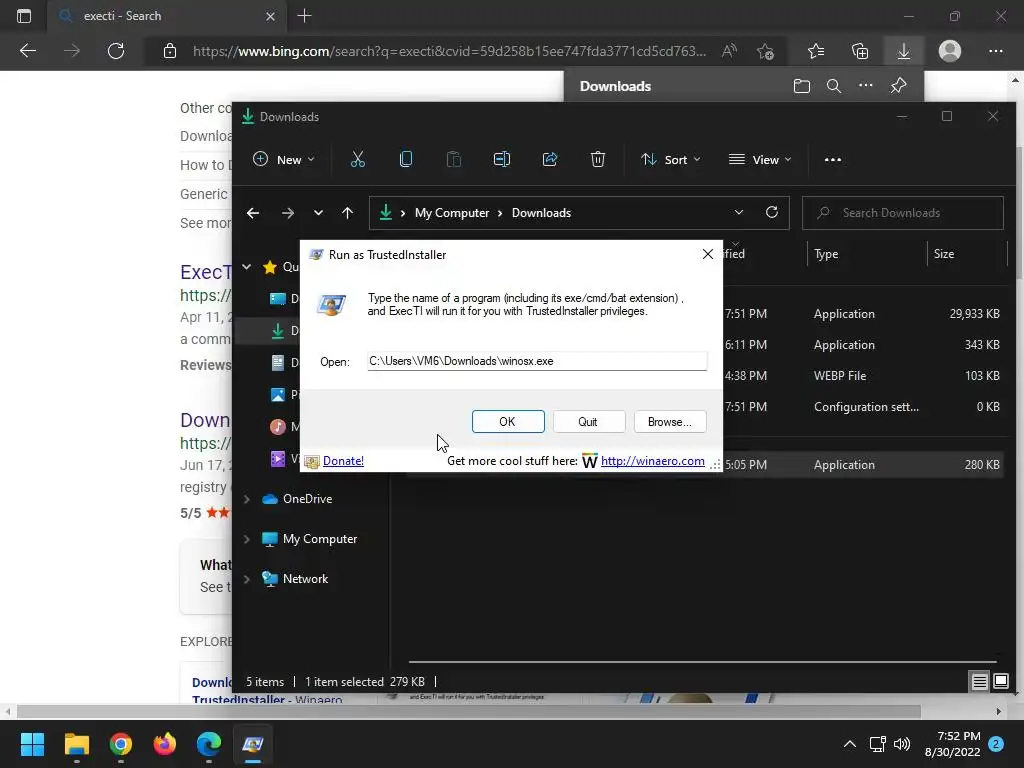Open Edge Settings and more menu
The width and height of the screenshot is (1024, 768).
coord(995,51)
